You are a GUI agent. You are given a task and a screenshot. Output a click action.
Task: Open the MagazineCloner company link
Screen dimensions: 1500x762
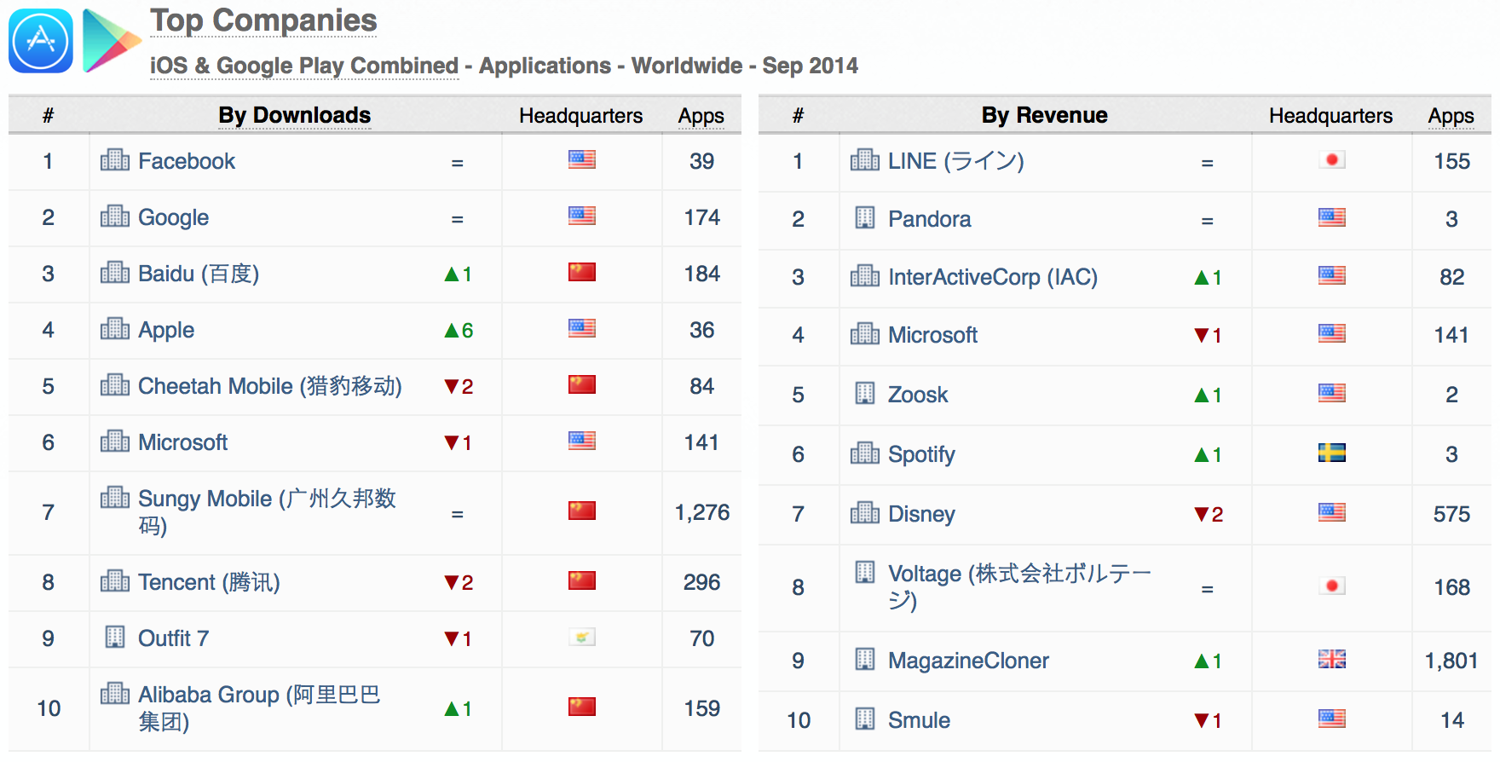click(x=969, y=661)
